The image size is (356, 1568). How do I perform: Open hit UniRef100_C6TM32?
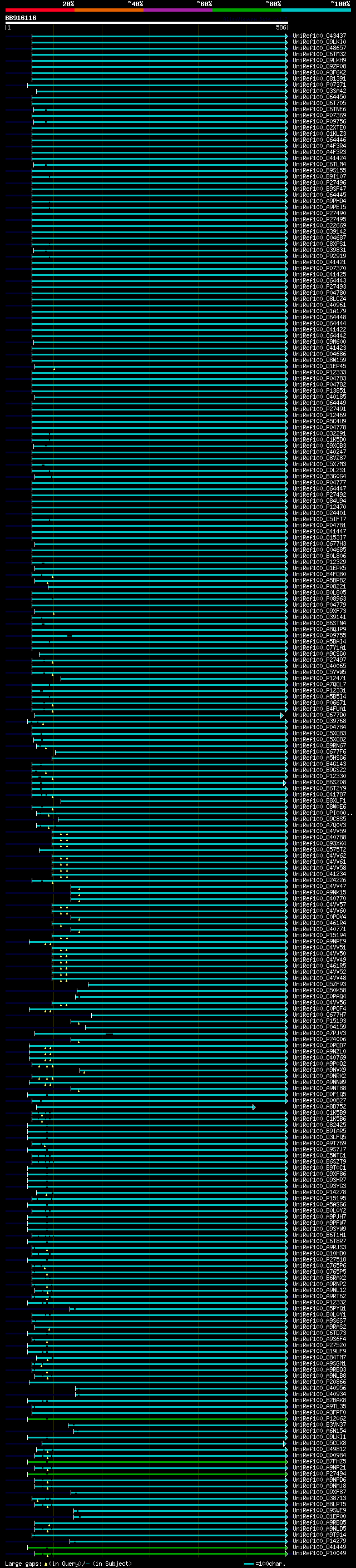tap(319, 54)
